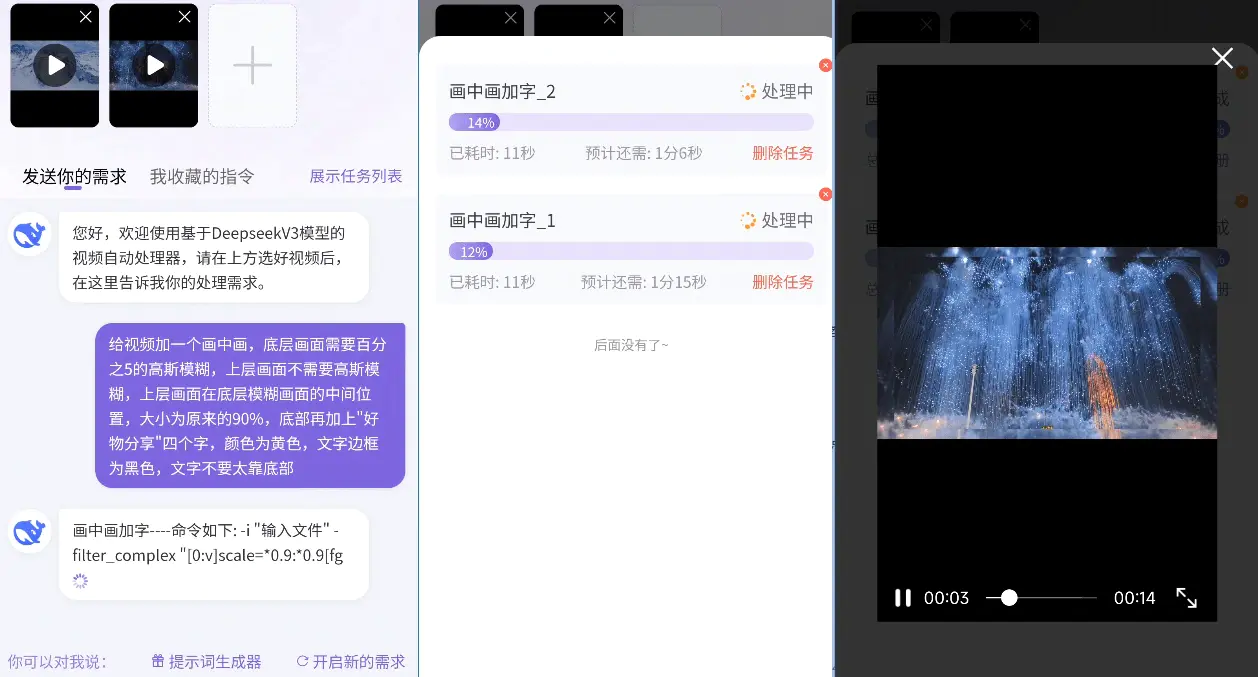Image resolution: width=1258 pixels, height=677 pixels.
Task: Pause the playing video in the preview player
Action: click(902, 597)
